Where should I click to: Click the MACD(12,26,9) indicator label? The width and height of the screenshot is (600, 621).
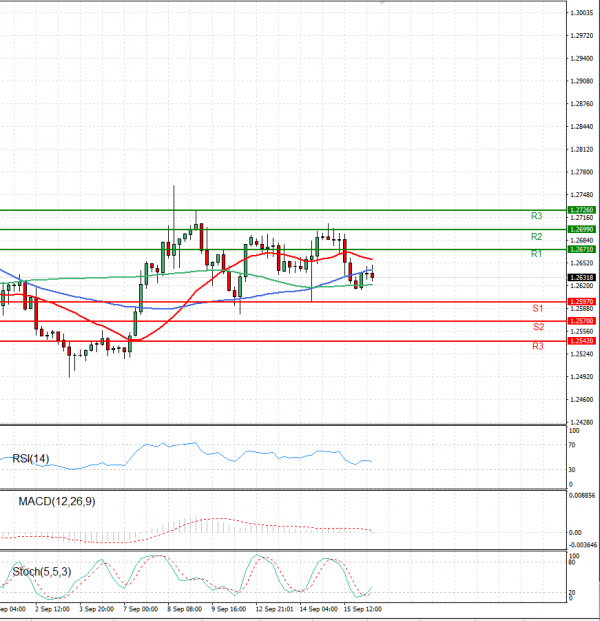[57, 501]
